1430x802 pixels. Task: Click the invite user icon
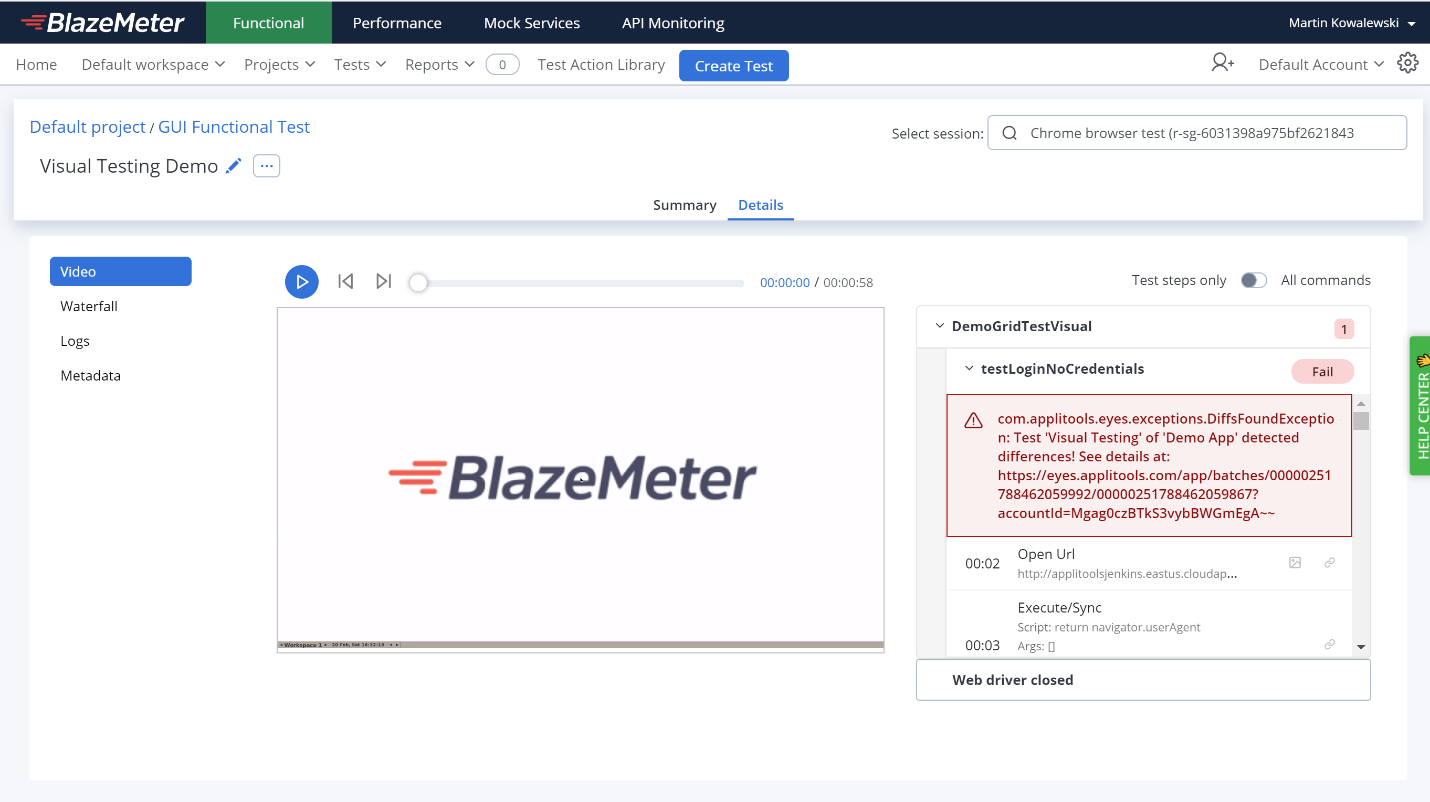click(x=1222, y=63)
